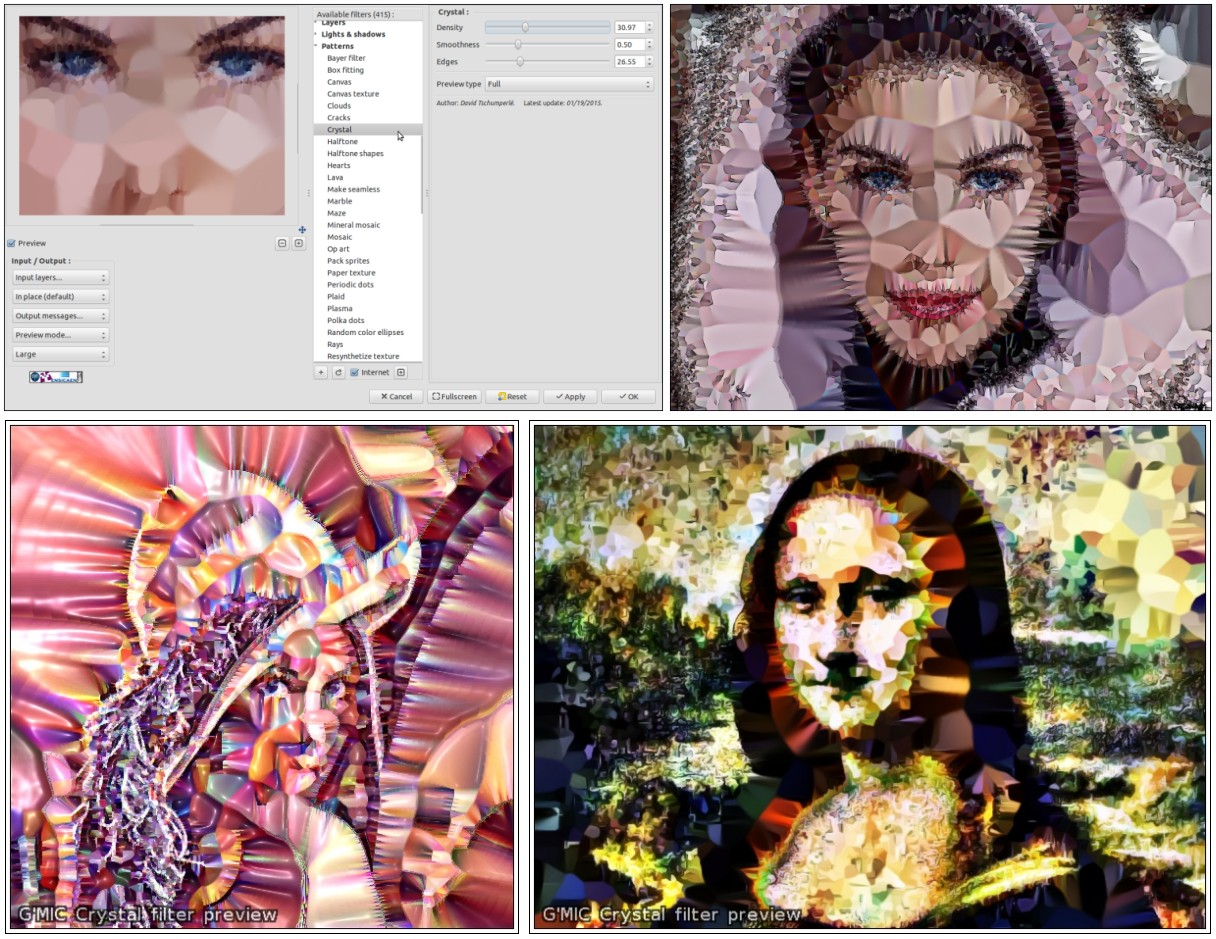The height and width of the screenshot is (939, 1216).
Task: Expand the Lights & shadows category
Action: point(316,34)
